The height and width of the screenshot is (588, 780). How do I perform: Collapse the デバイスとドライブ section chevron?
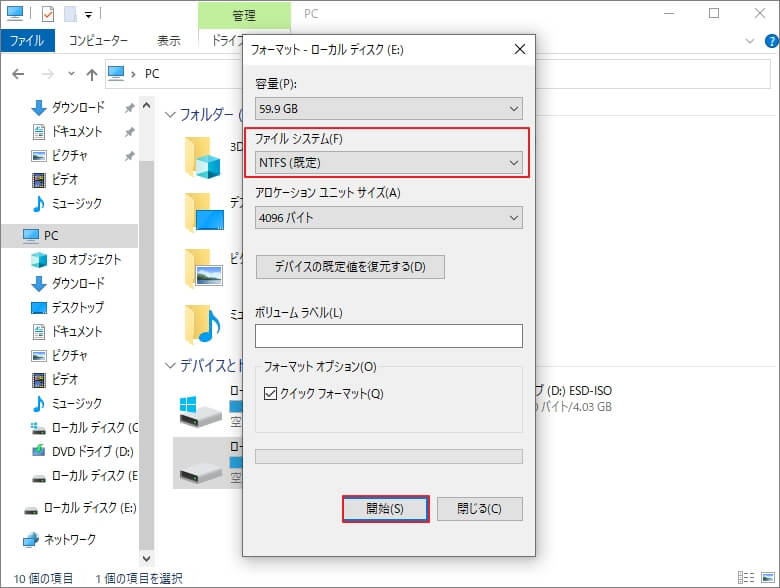(x=170, y=366)
